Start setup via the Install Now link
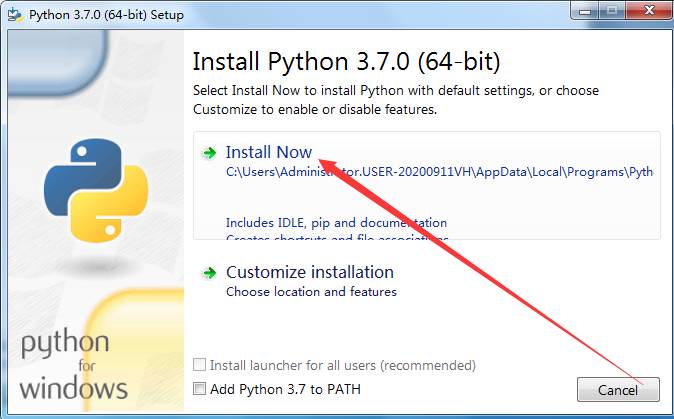The image size is (674, 419). click(x=269, y=152)
